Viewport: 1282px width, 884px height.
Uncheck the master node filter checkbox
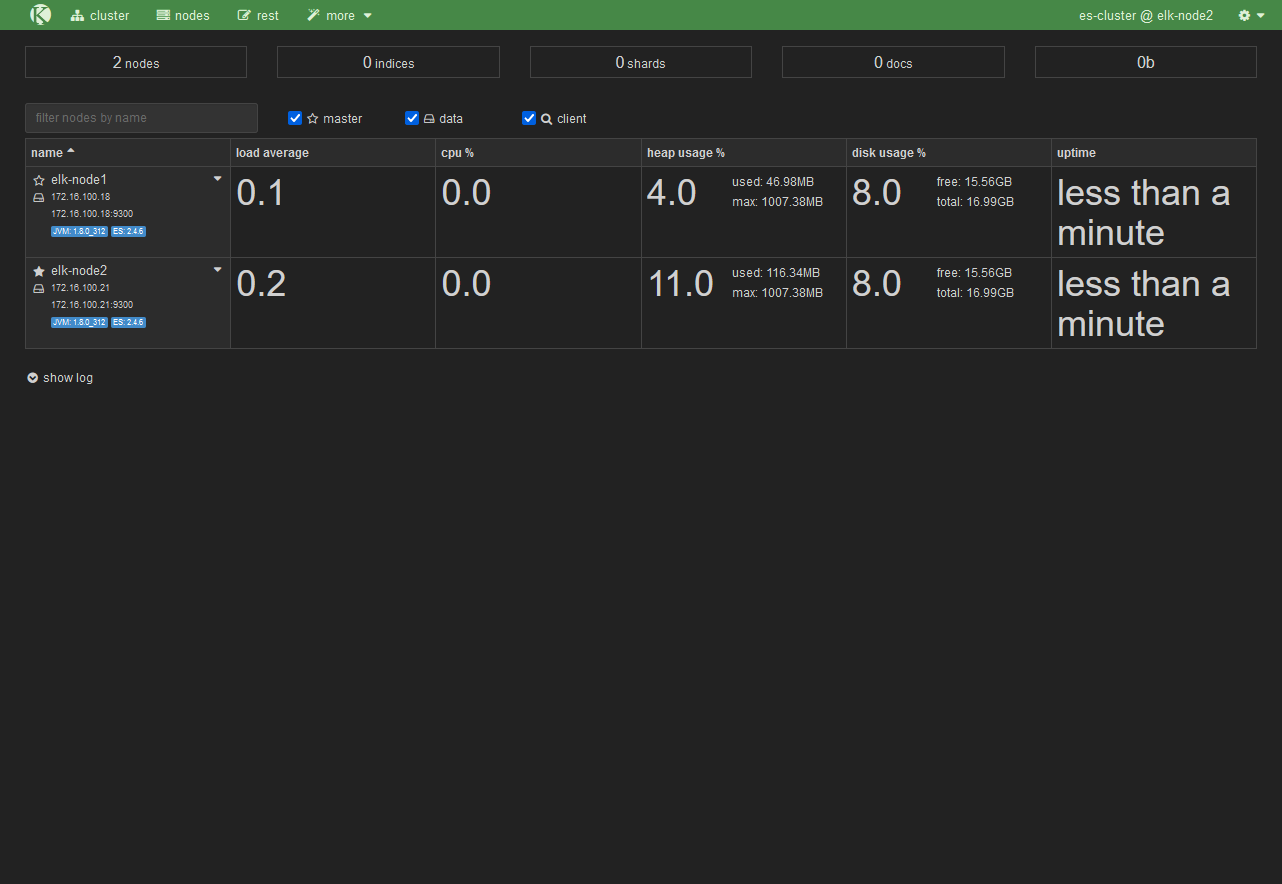295,118
